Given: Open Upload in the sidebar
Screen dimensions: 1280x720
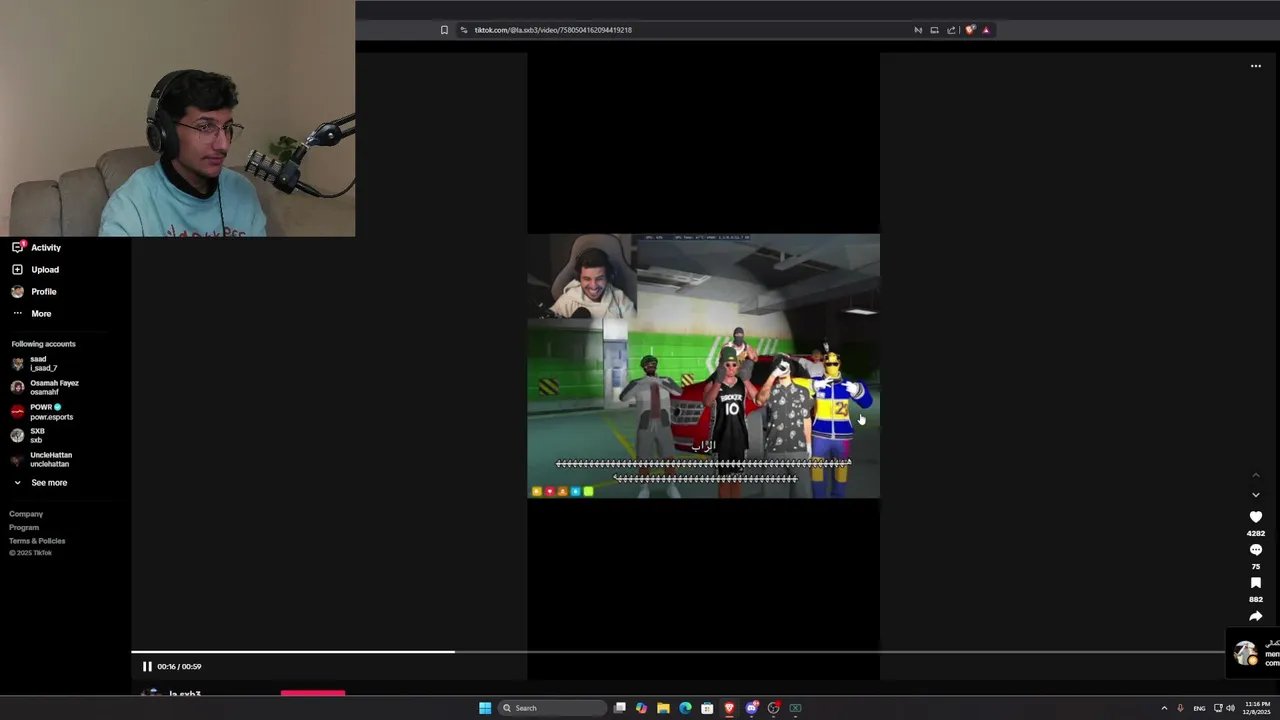Looking at the screenshot, I should tap(45, 269).
